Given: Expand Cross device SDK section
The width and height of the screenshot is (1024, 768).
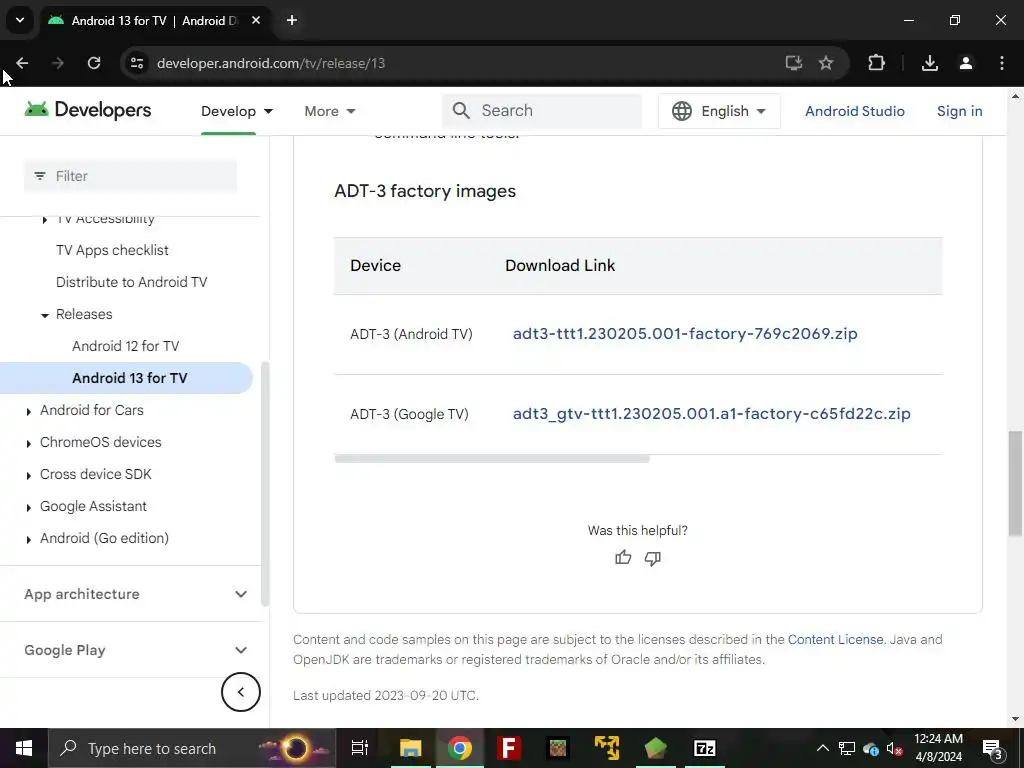Looking at the screenshot, I should coord(28,475).
